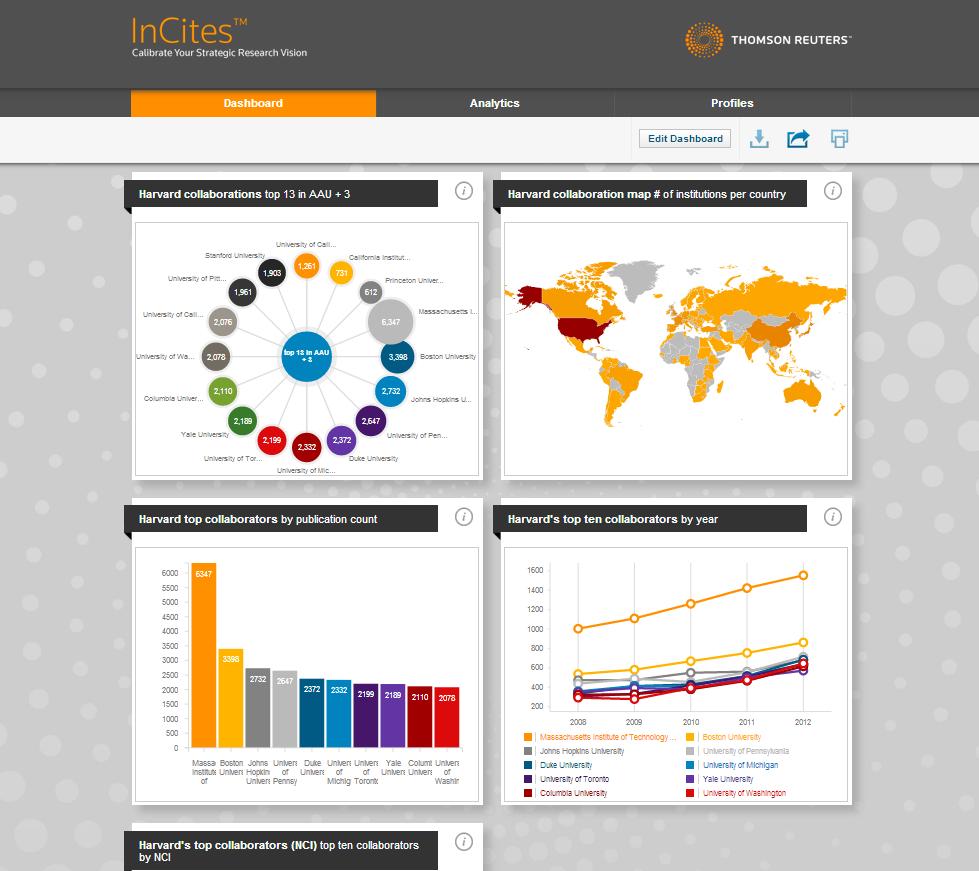Open info for Harvard collaborations top 13 panel
The image size is (979, 871).
pos(463,191)
